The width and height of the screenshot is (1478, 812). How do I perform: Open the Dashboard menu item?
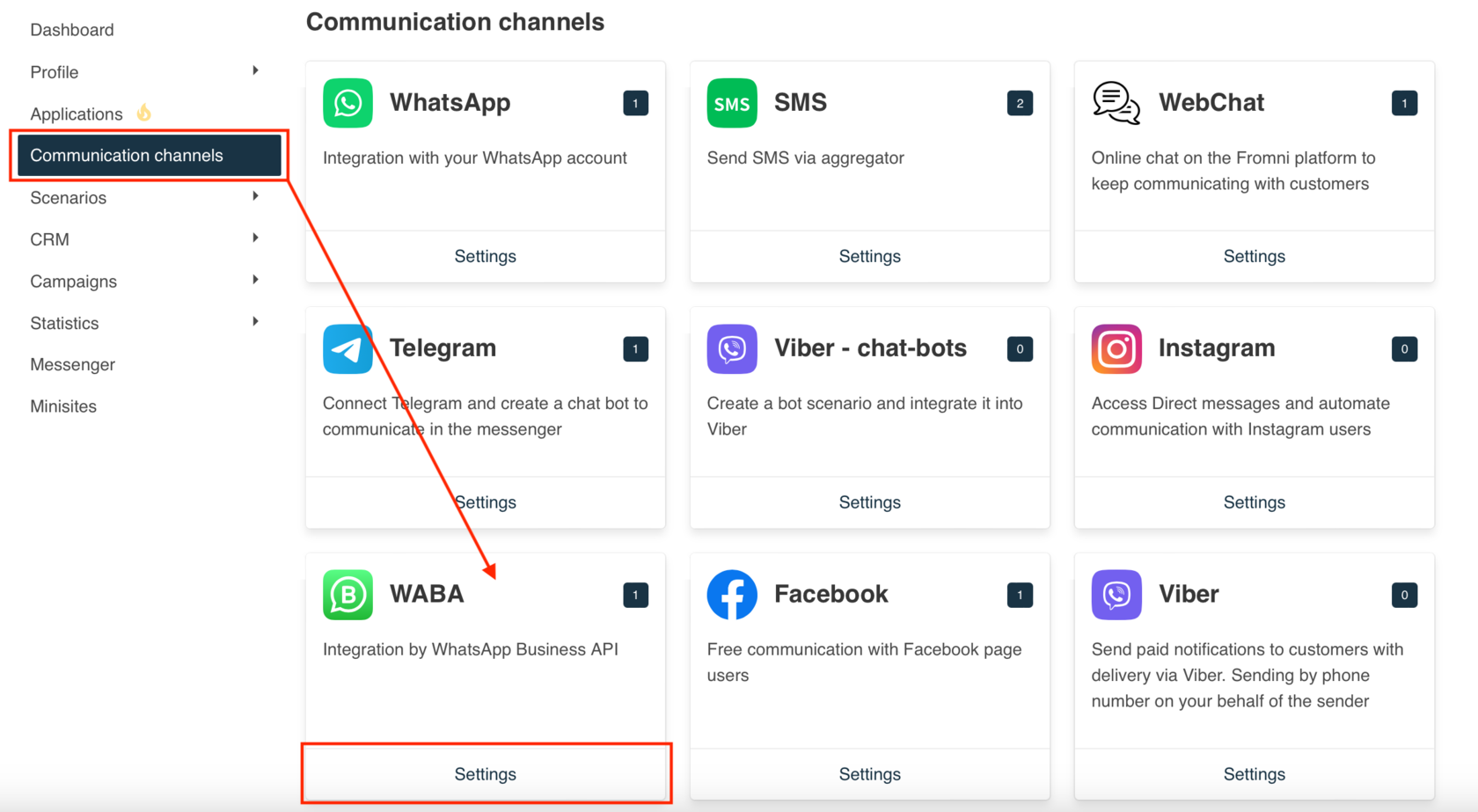click(72, 29)
